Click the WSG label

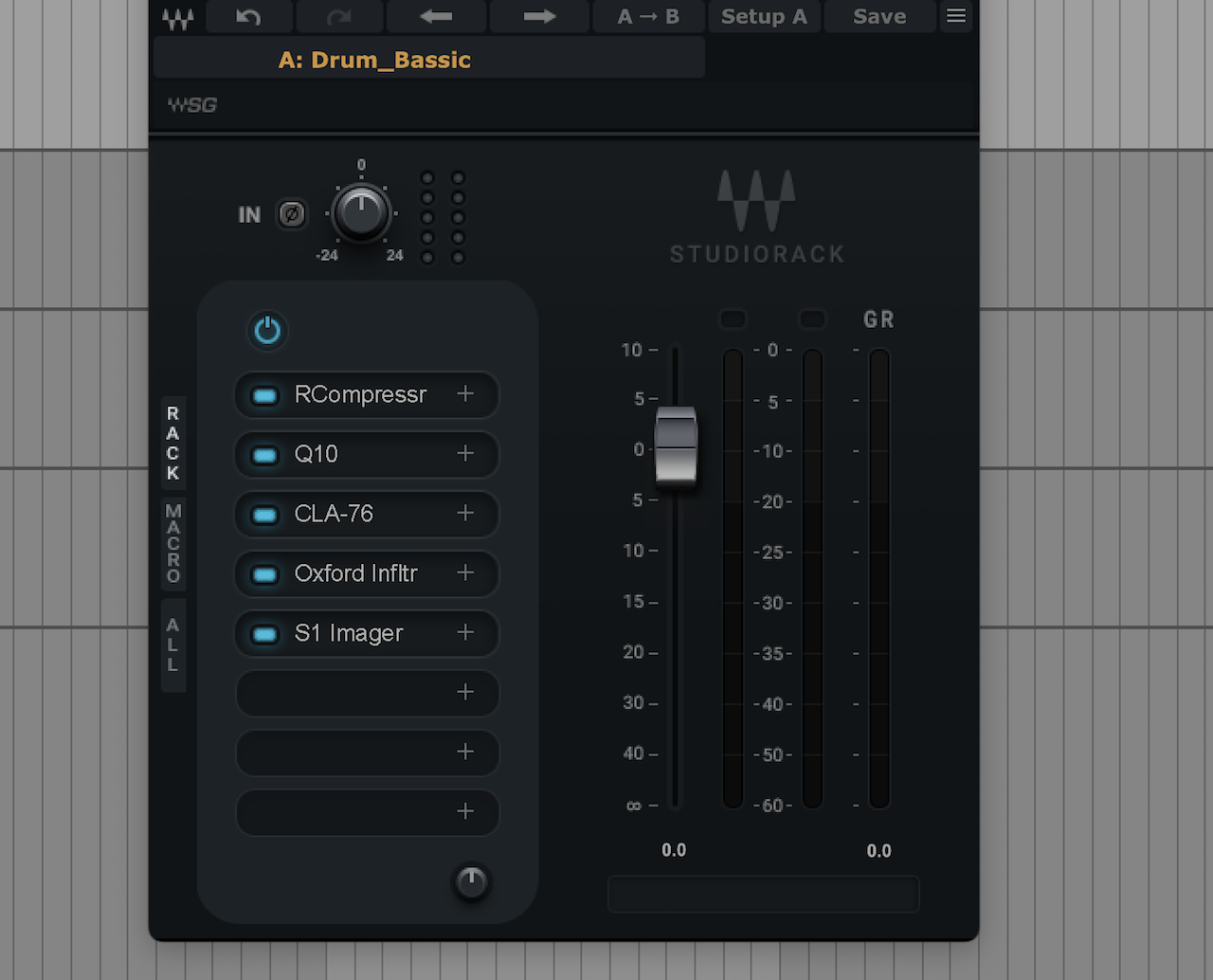tap(192, 105)
